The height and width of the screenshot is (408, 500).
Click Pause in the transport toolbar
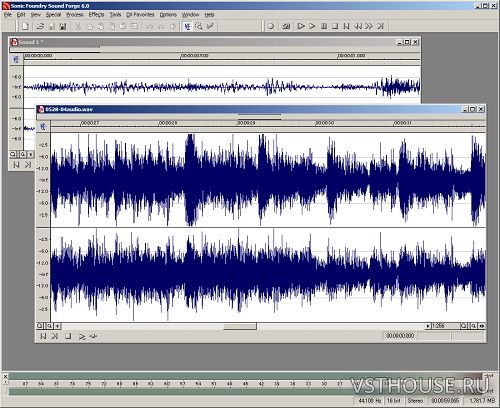tap(323, 26)
